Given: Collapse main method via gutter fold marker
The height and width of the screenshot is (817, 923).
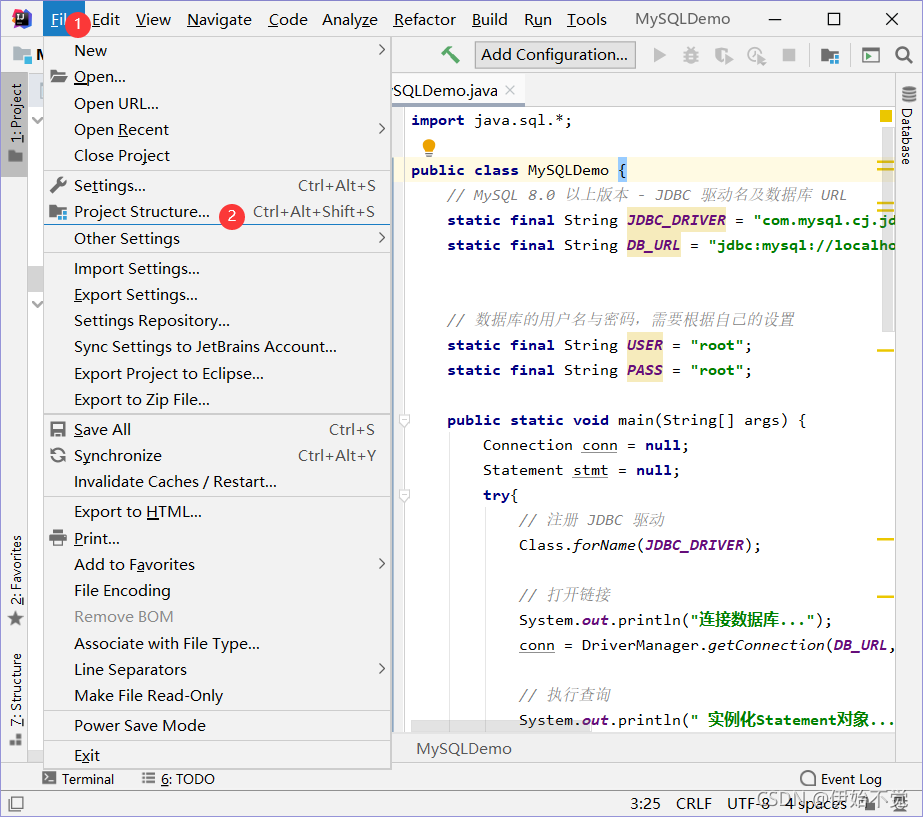Looking at the screenshot, I should tap(404, 420).
